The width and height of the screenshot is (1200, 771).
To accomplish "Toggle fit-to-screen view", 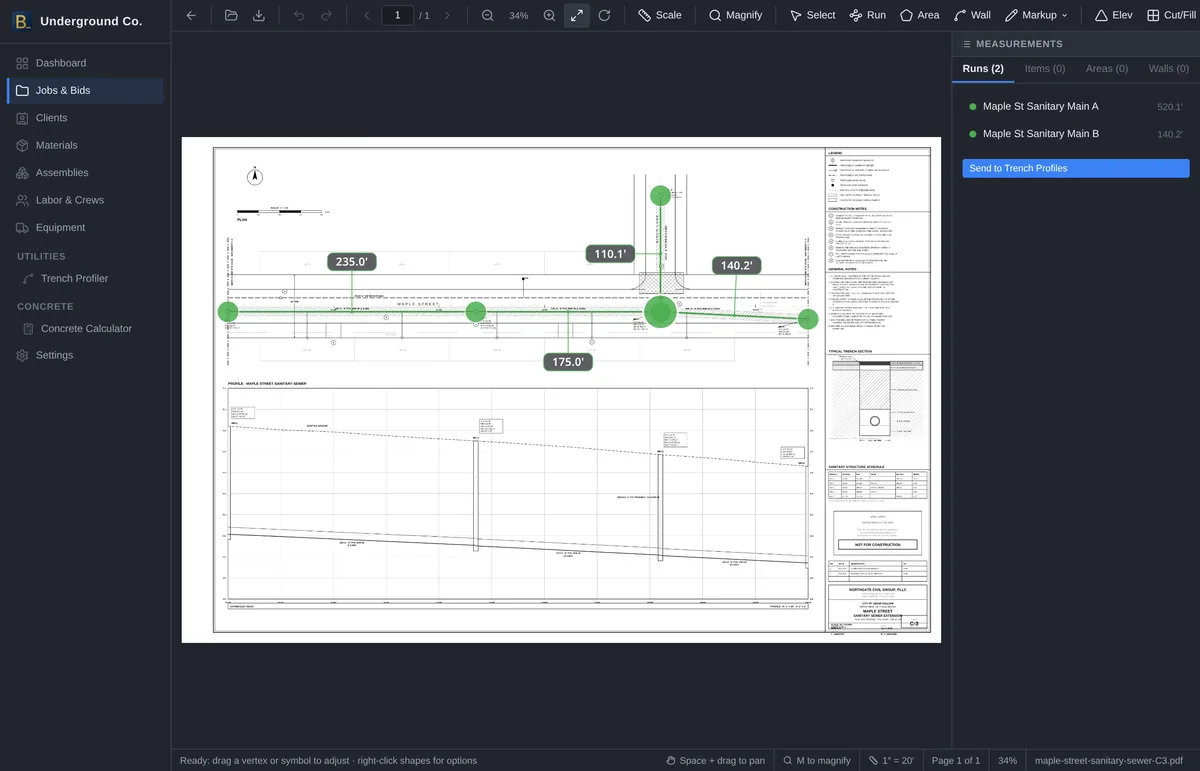I will pyautogui.click(x=577, y=15).
